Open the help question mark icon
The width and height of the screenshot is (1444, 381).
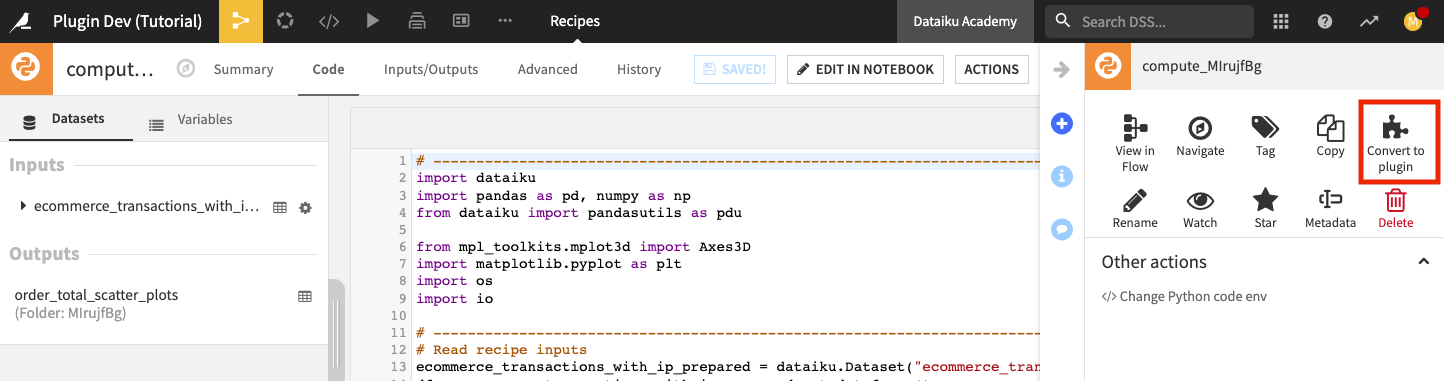coord(1325,21)
